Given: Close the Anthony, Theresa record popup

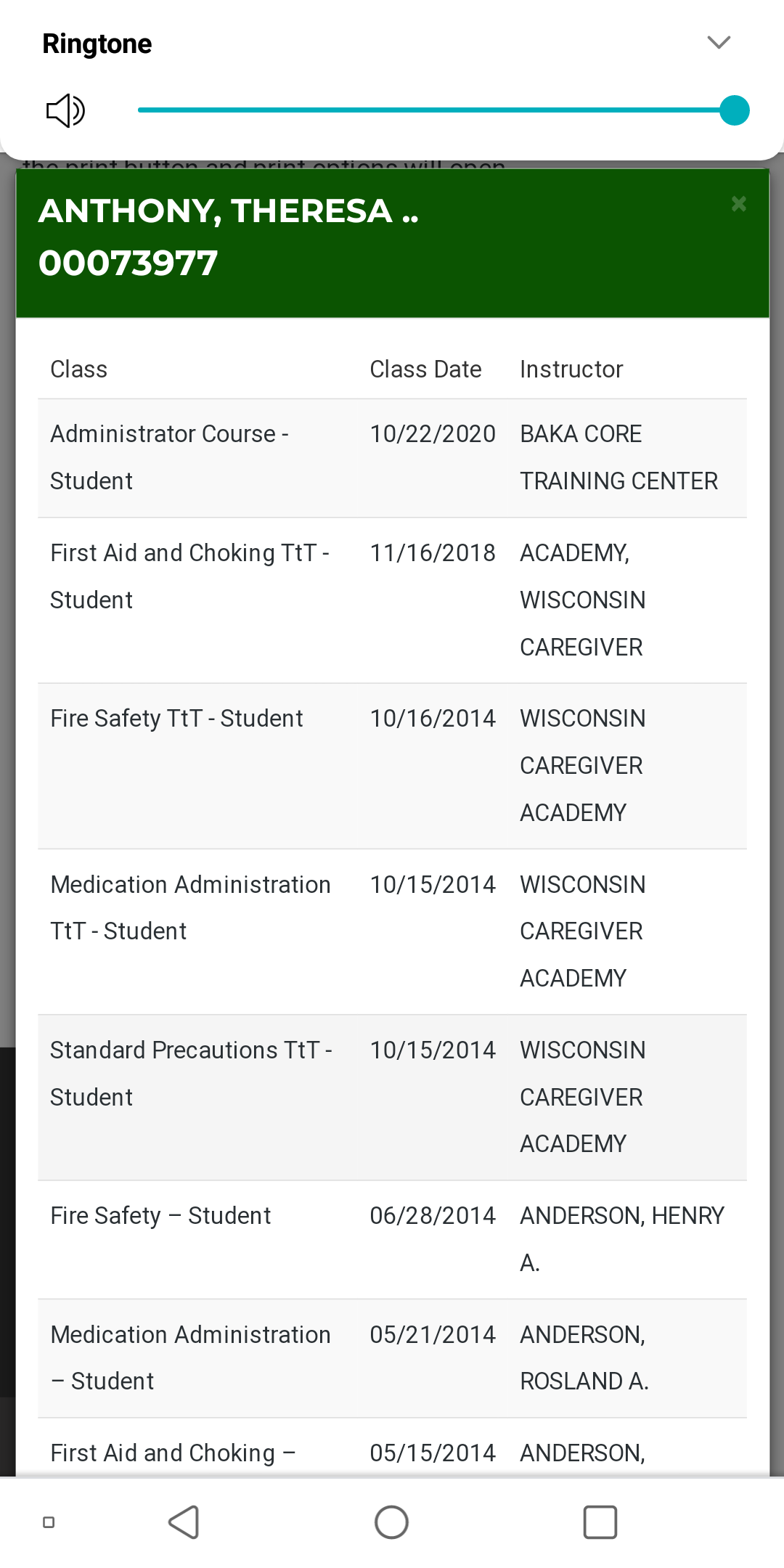Looking at the screenshot, I should (x=738, y=204).
